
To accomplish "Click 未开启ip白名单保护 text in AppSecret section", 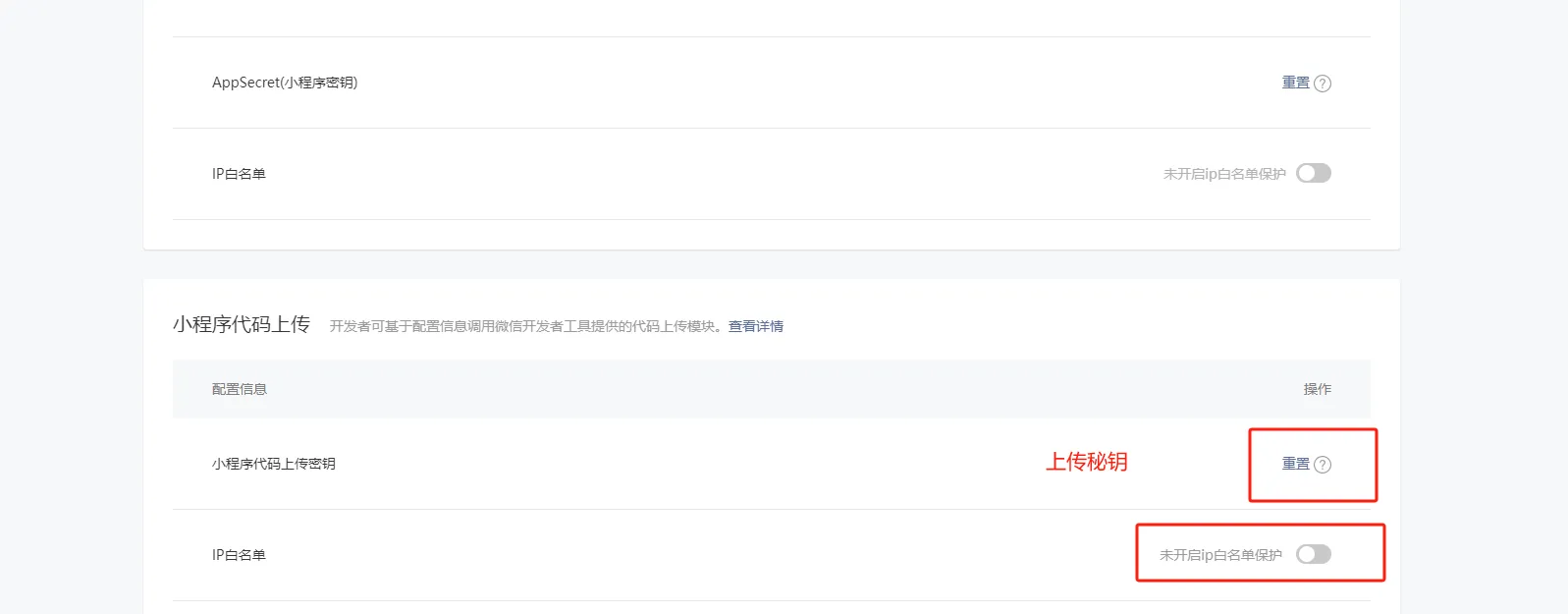I will point(1224,174).
